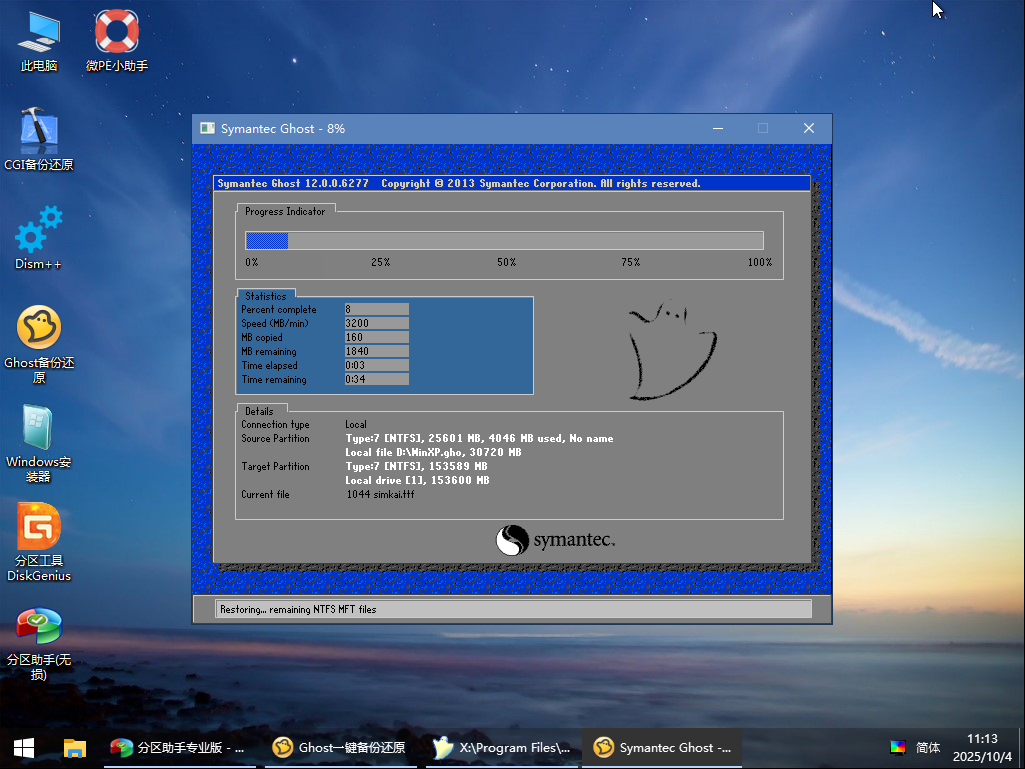Close the Symantec Ghost window
Screen dimensions: 1025x769
[809, 128]
